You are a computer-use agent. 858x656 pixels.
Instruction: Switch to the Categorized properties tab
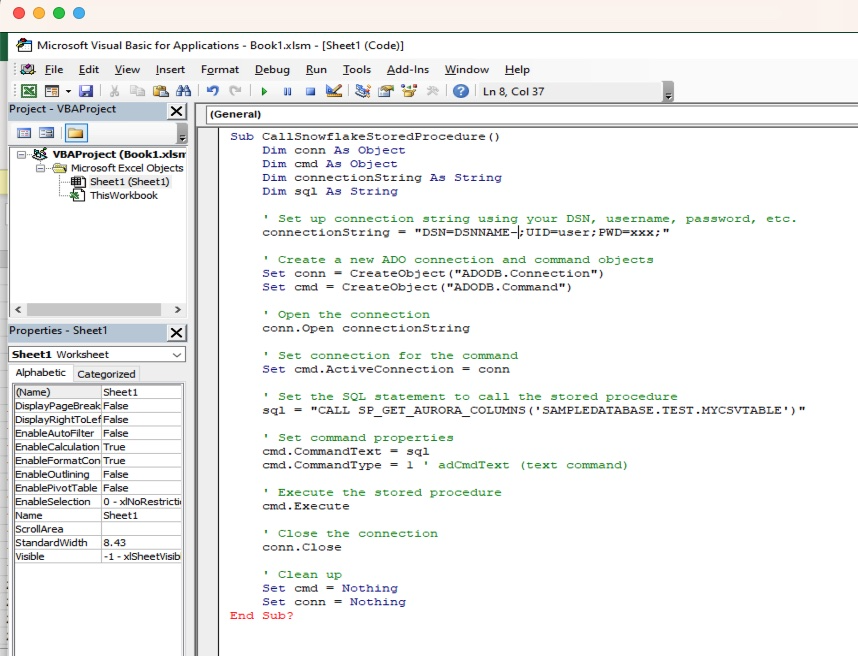point(106,374)
